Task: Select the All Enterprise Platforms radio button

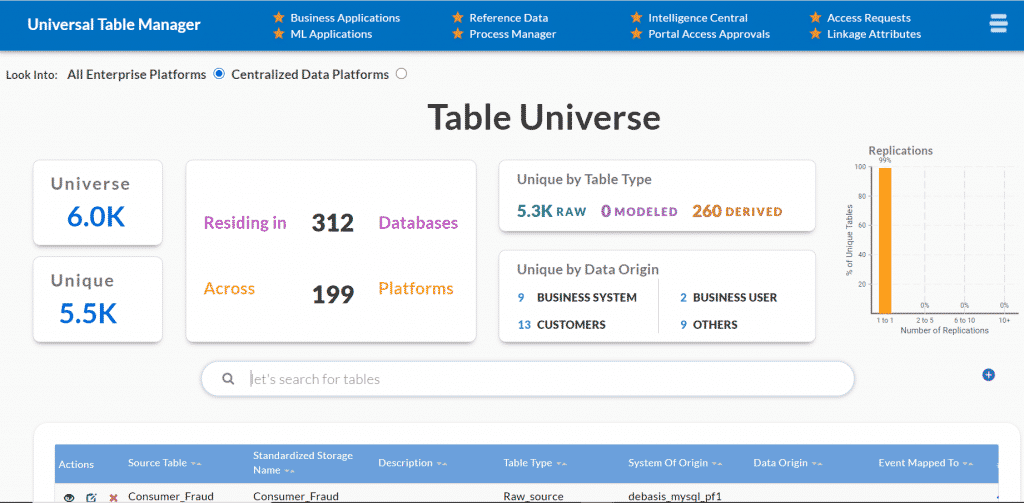Action: pyautogui.click(x=219, y=74)
